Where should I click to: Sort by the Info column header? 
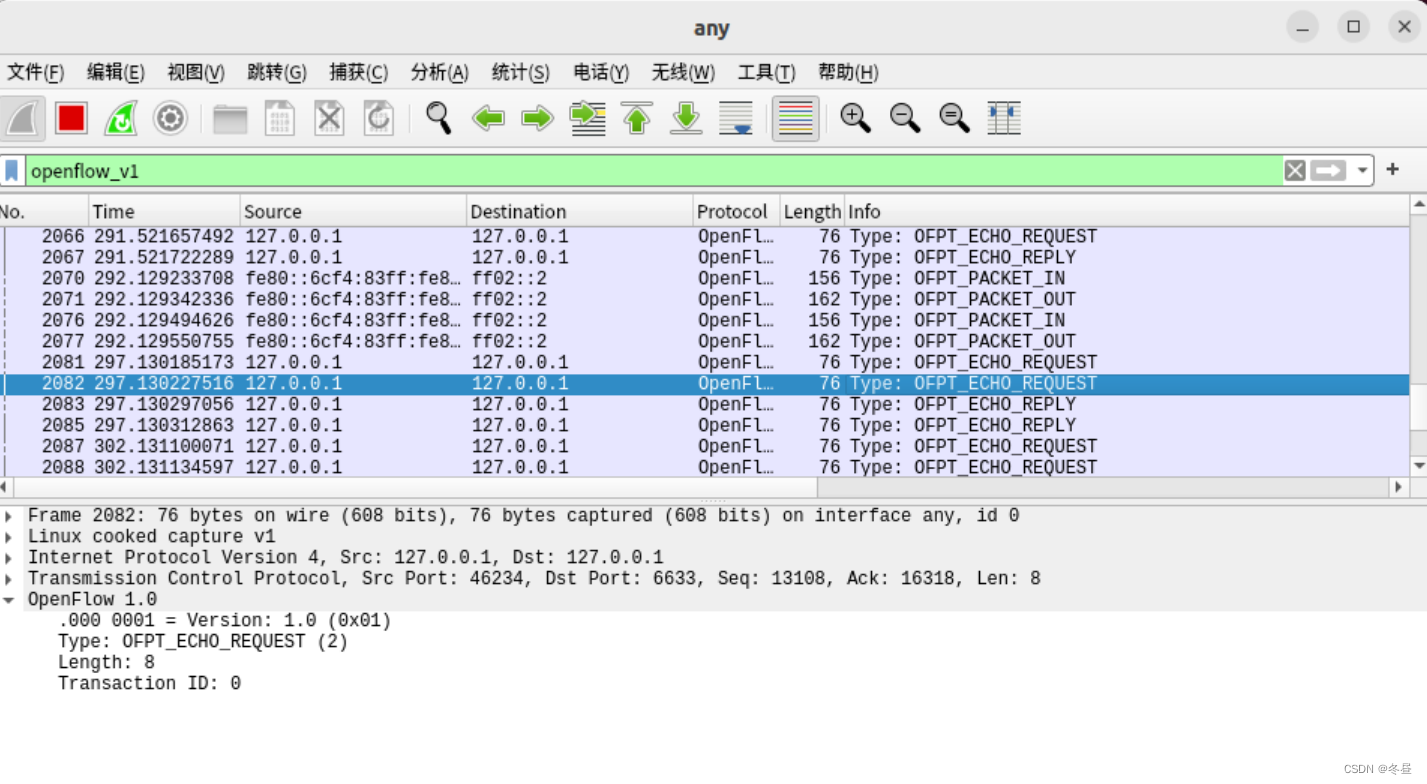pyautogui.click(x=1126, y=211)
